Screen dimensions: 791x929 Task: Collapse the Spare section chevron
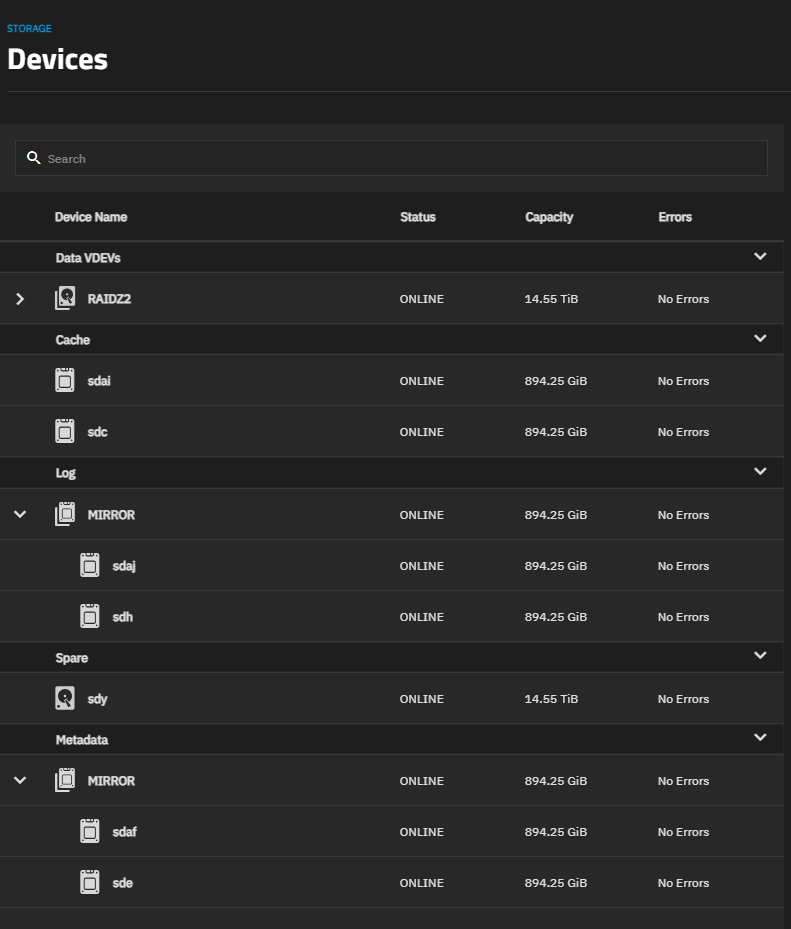point(760,656)
